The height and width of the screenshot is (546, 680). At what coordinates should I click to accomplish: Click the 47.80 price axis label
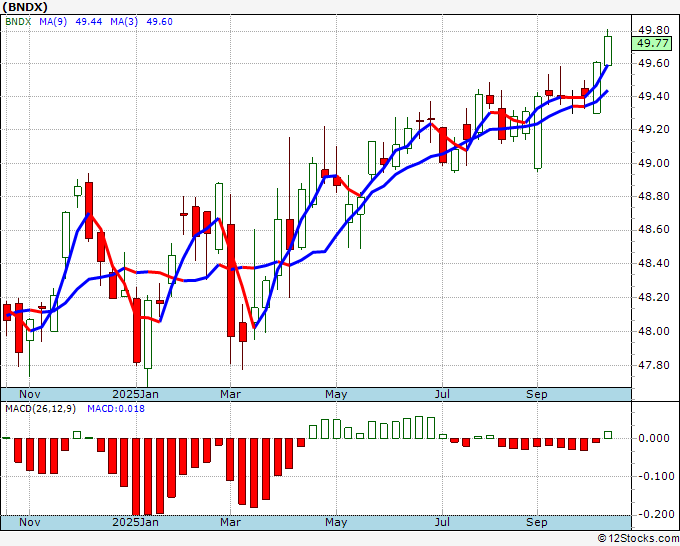pyautogui.click(x=654, y=365)
